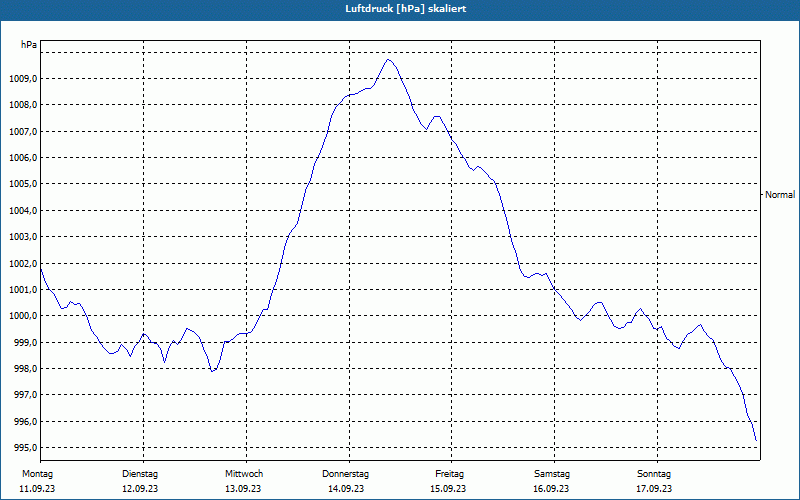Select the Freitag day label
Screen dimensions: 800x500
(449, 474)
